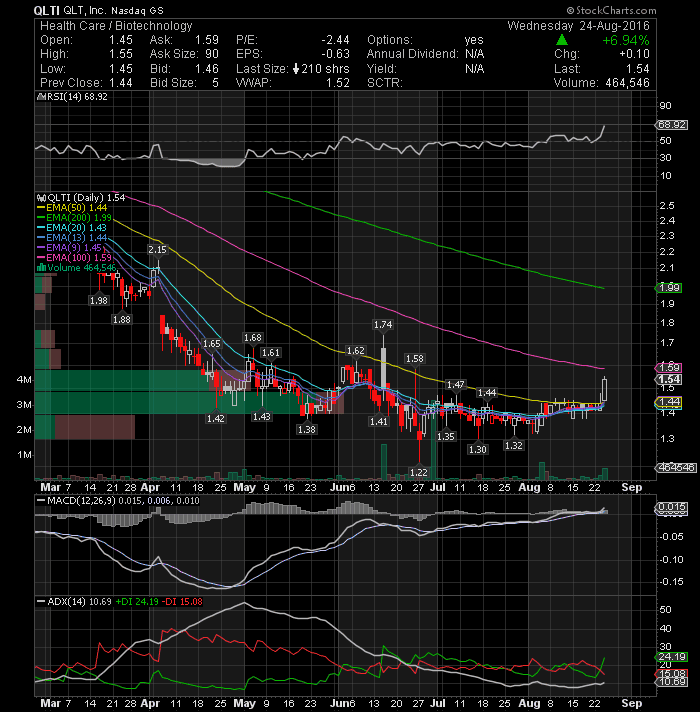Viewport: 700px width, 712px height.
Task: Click the green 24.19 ADX axis tag
Action: click(672, 657)
